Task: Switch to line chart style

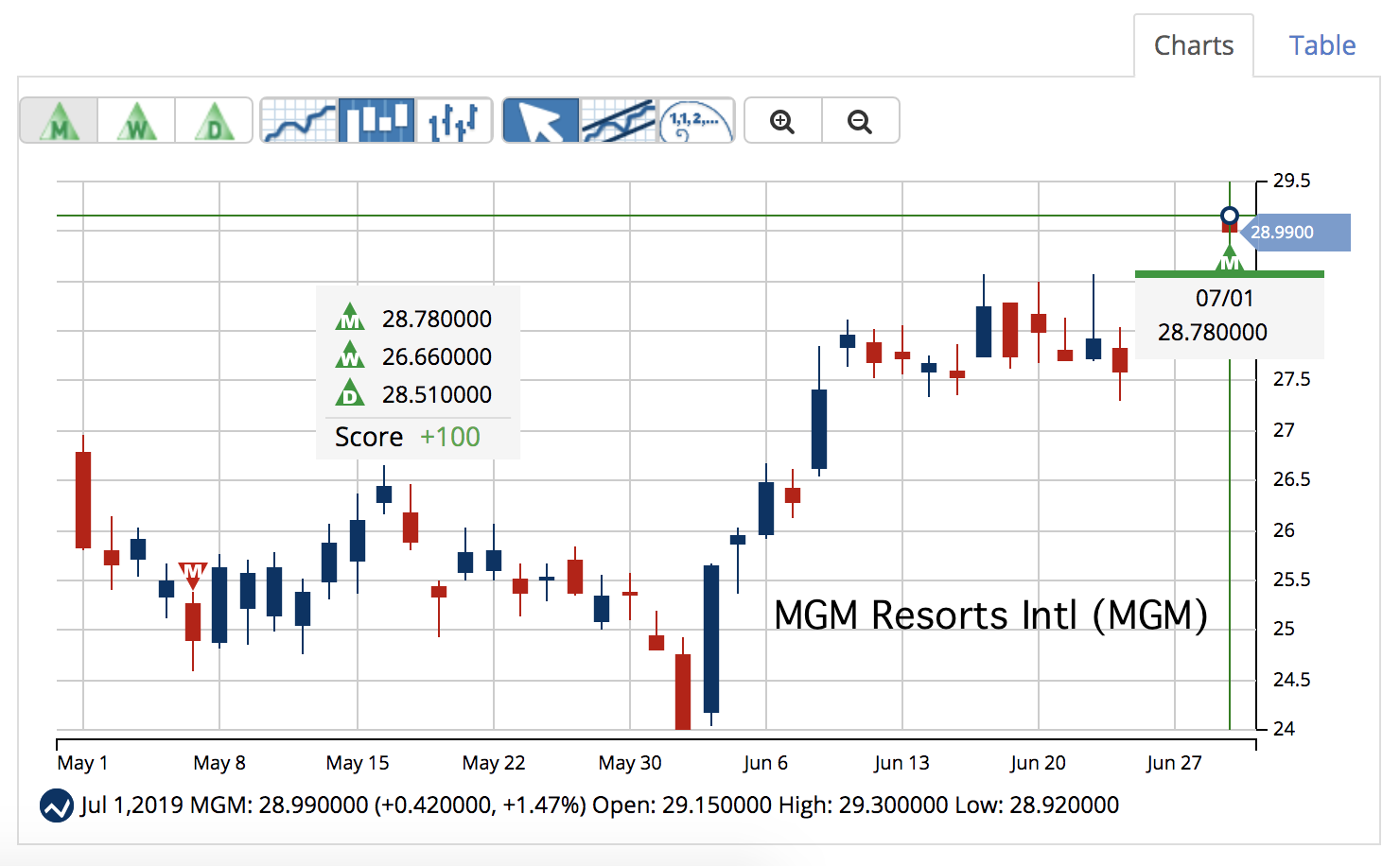Action: tap(299, 121)
